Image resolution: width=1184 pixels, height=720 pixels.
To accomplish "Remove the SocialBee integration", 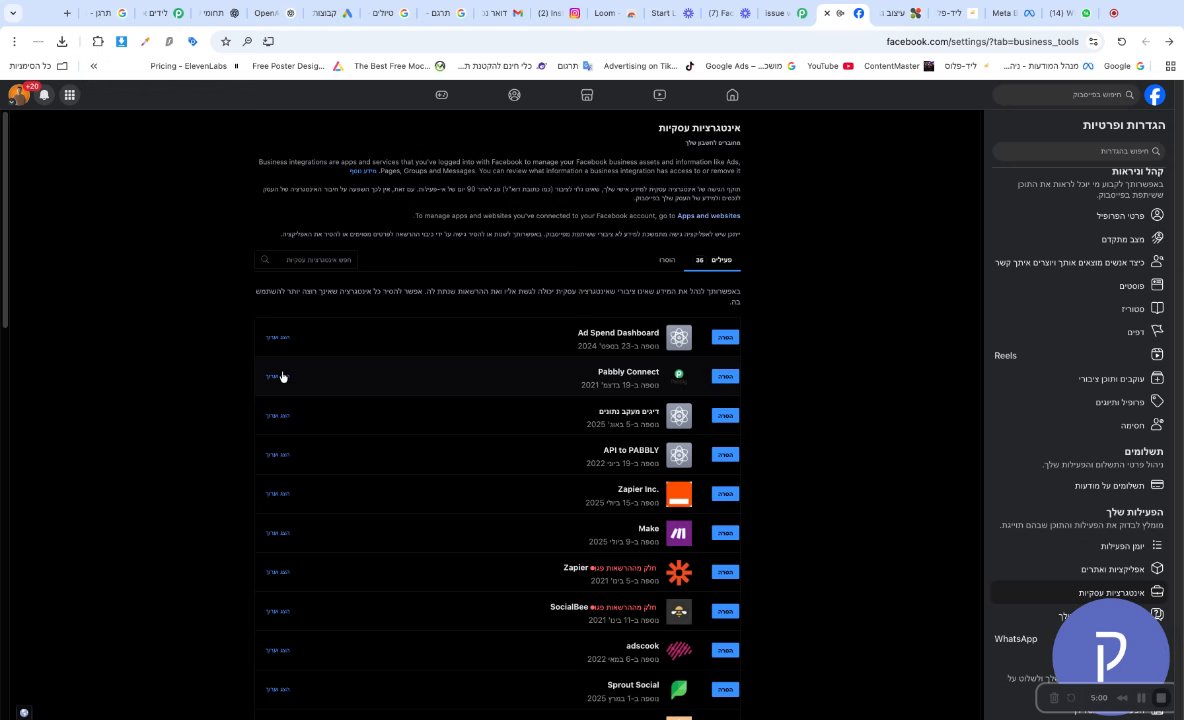I will coord(725,611).
